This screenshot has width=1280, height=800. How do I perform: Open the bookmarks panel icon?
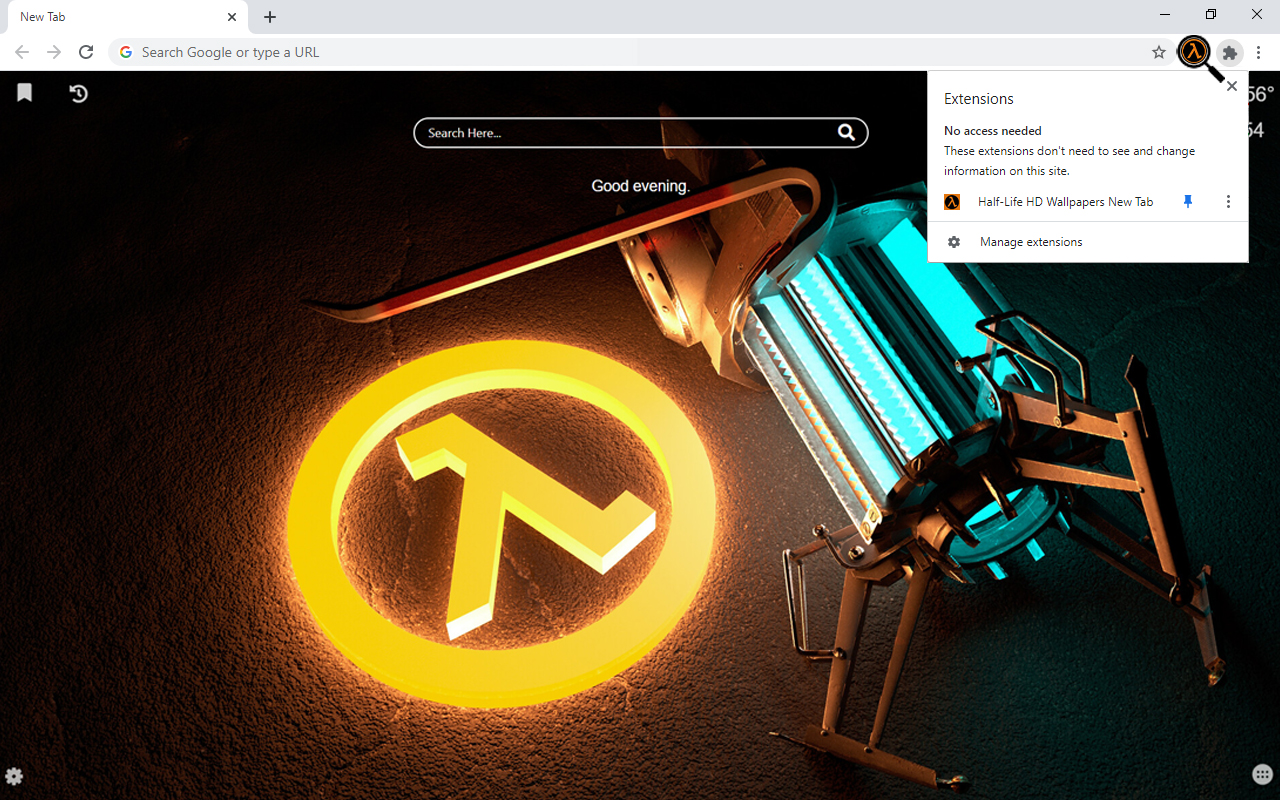(24, 93)
